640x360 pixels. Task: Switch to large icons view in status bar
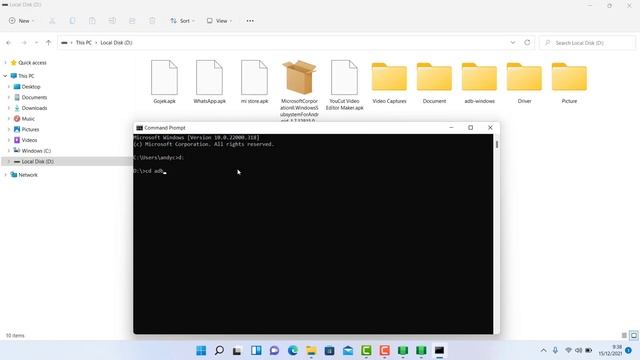pos(633,336)
